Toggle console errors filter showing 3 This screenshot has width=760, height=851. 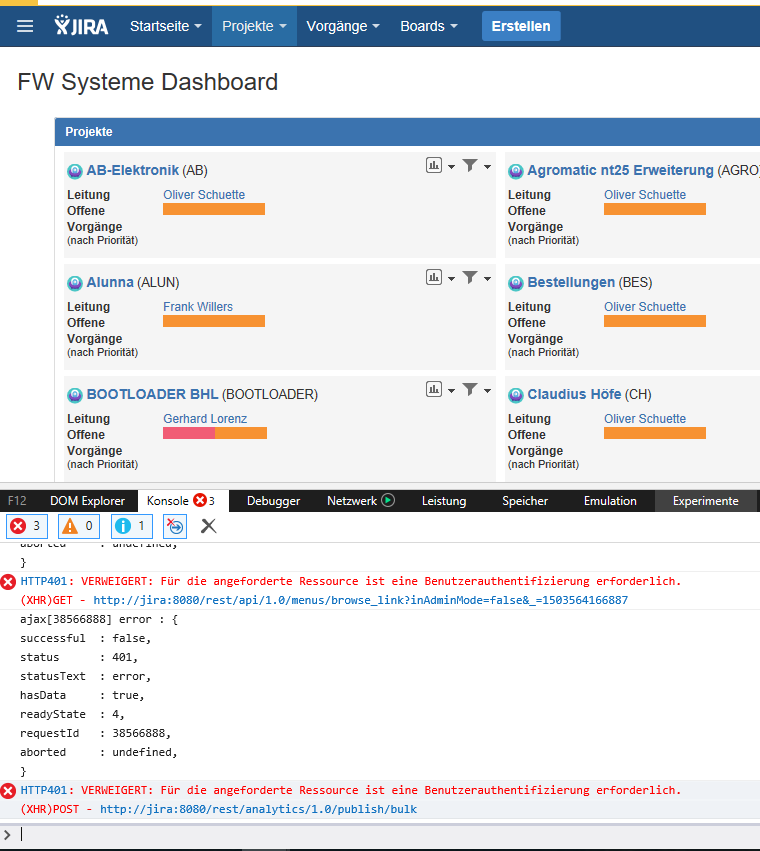pos(27,526)
